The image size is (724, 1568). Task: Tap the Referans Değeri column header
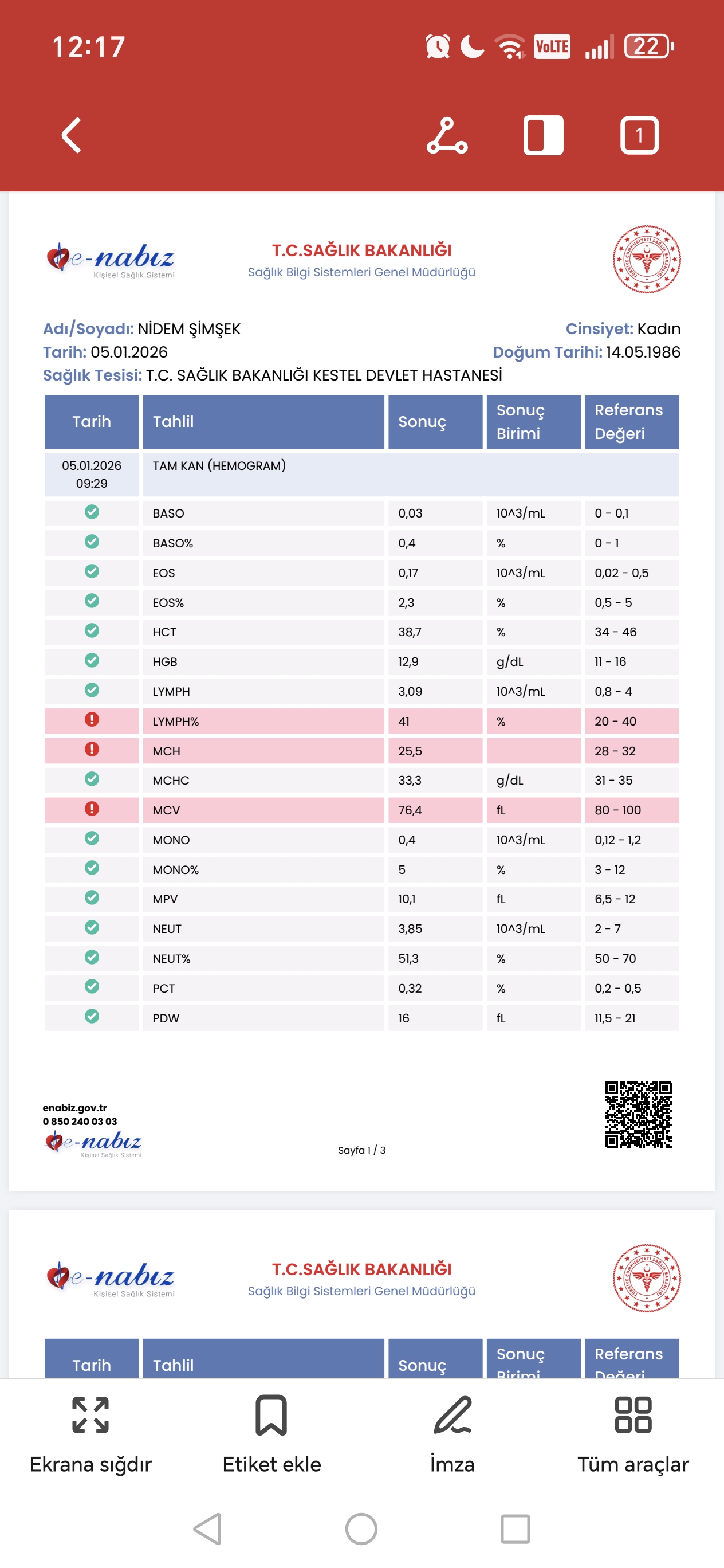(632, 422)
